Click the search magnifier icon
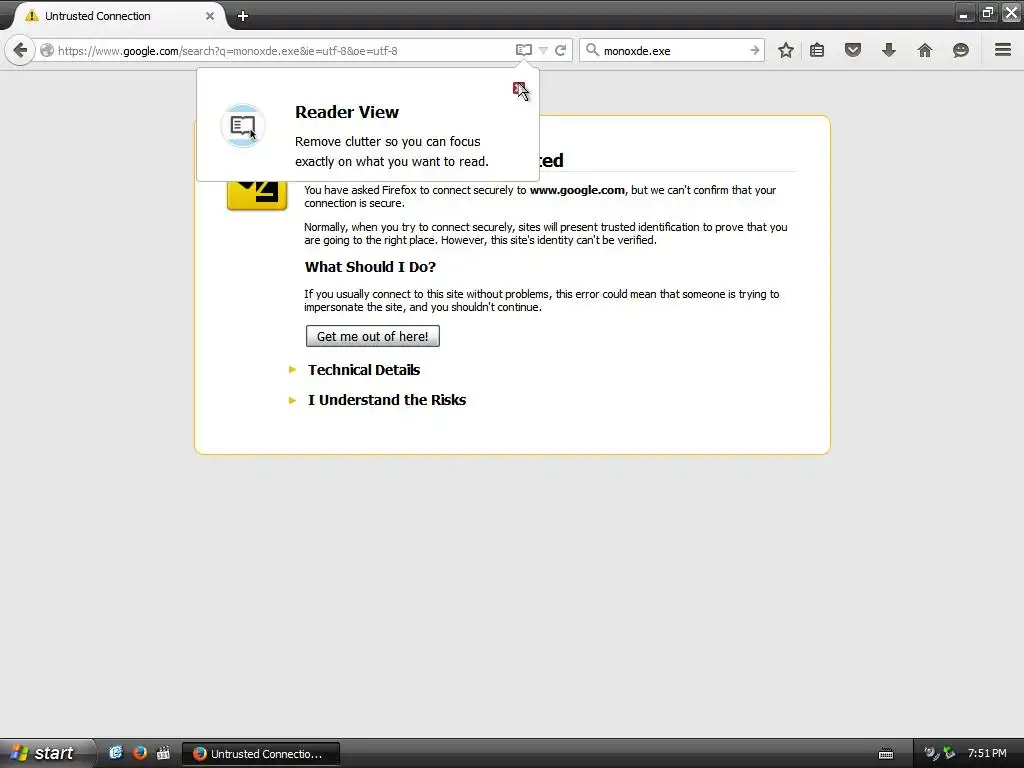Viewport: 1024px width, 768px height. 592,50
